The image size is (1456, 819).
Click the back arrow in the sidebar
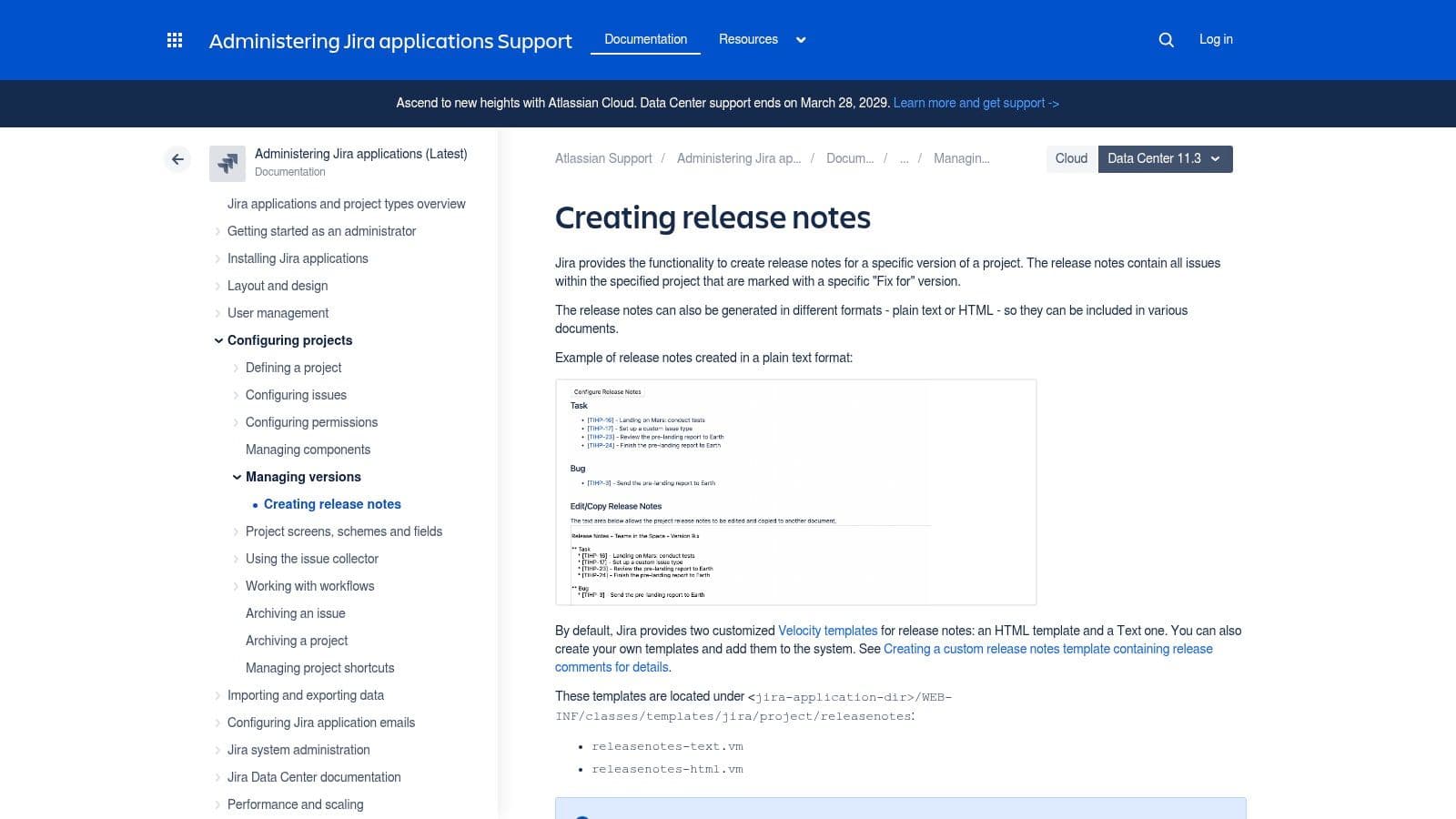click(x=177, y=159)
